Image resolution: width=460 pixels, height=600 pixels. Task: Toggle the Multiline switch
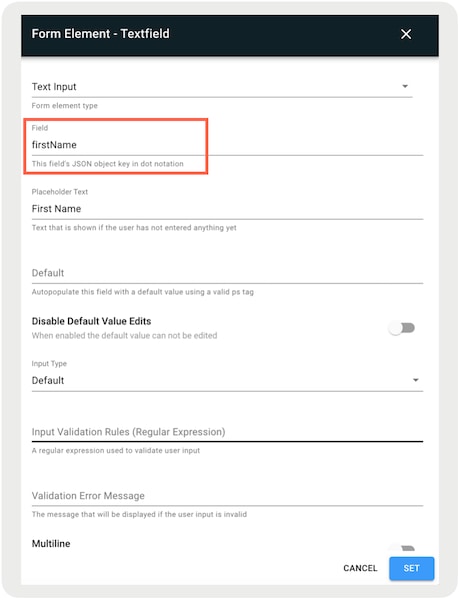402,549
